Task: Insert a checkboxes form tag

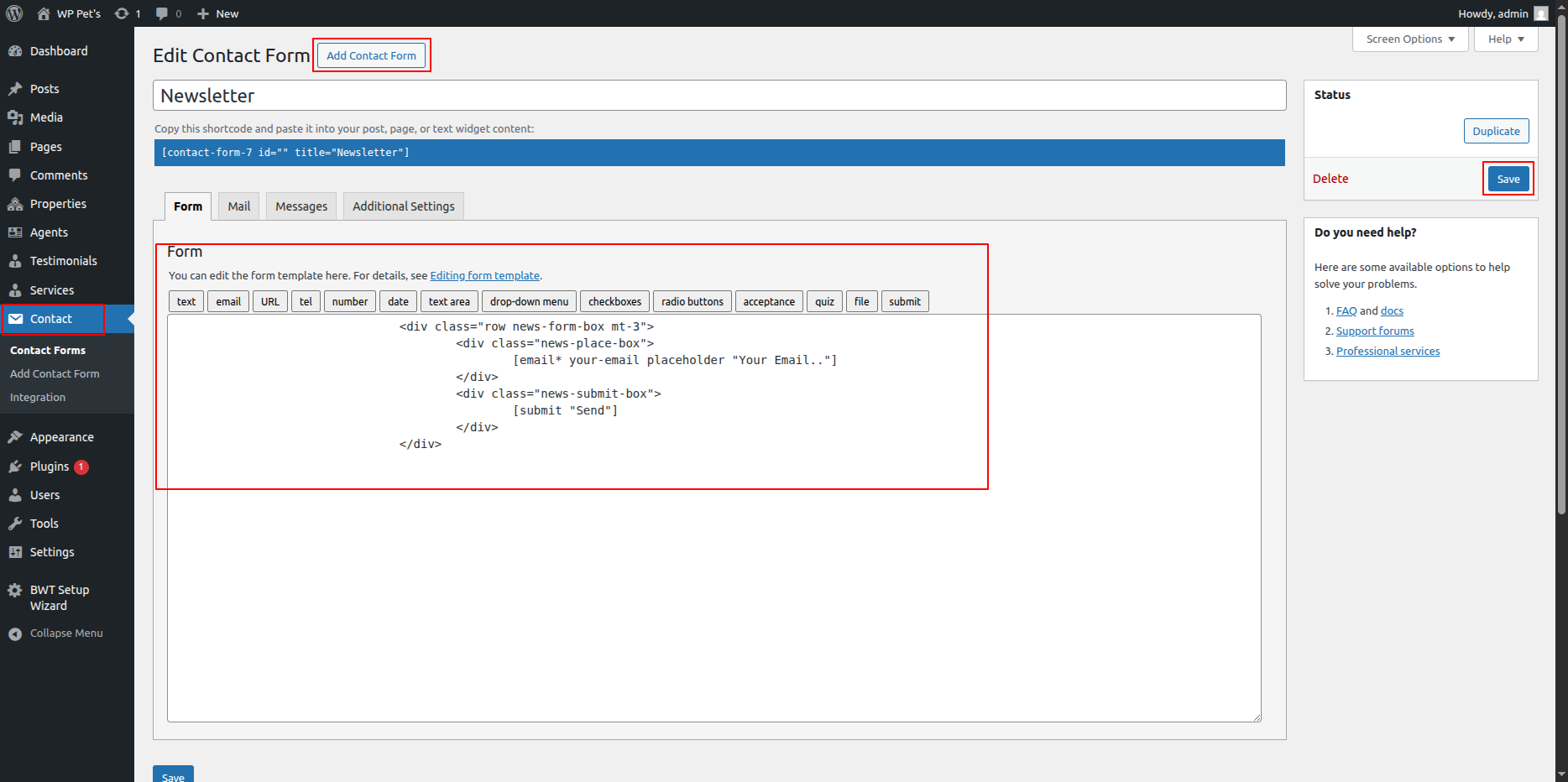Action: click(x=614, y=302)
